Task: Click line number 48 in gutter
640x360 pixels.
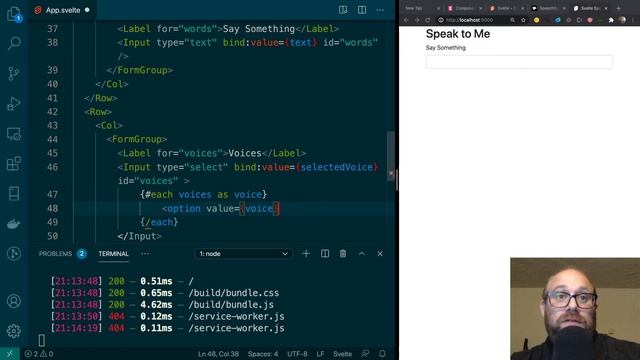Action: point(52,208)
